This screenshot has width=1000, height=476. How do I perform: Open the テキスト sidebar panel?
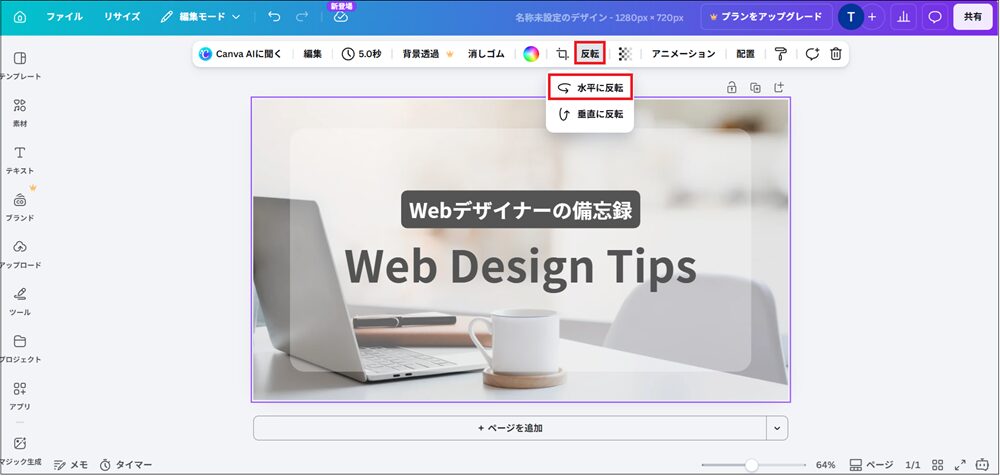20,160
